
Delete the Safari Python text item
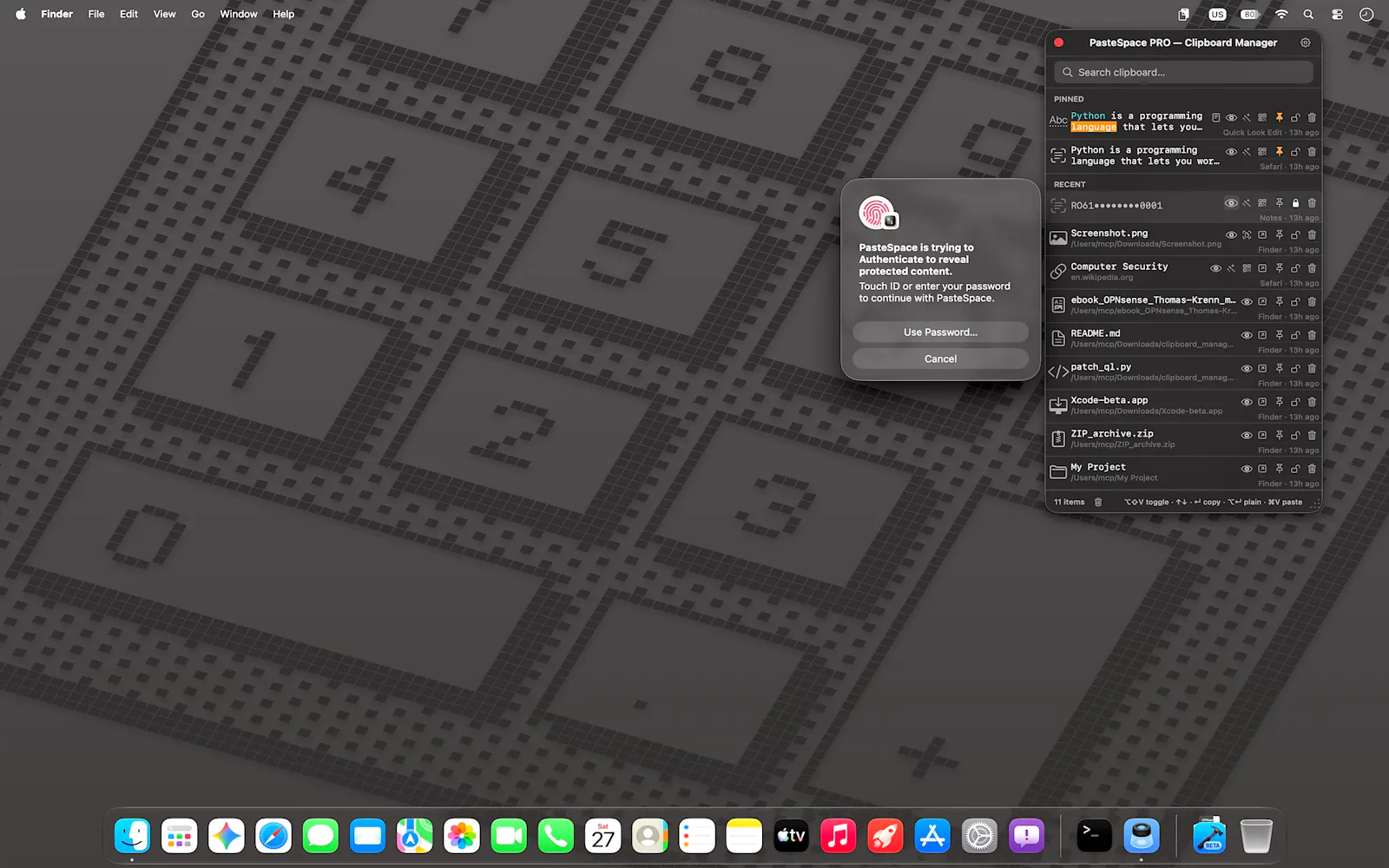[1312, 151]
